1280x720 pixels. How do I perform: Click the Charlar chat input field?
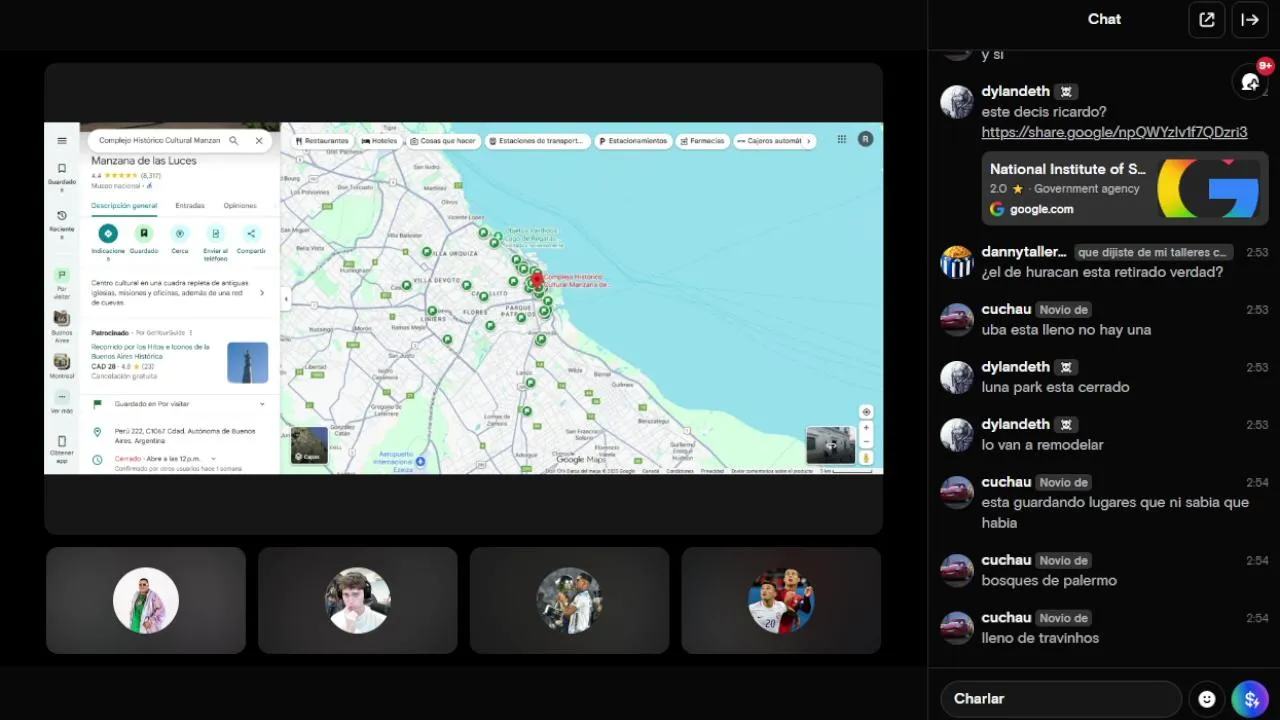(x=1061, y=699)
